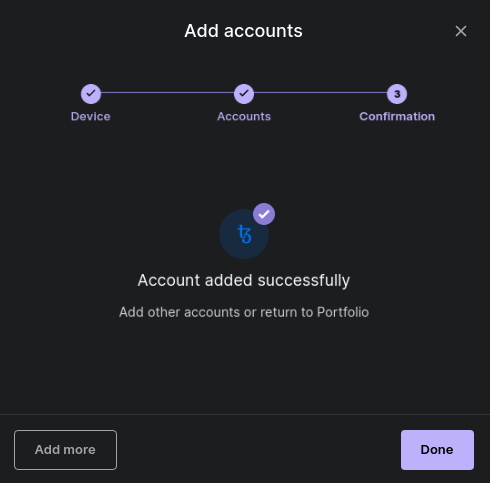This screenshot has height=483, width=490.
Task: Click the Device step checkmark circle
Action: (x=91, y=94)
